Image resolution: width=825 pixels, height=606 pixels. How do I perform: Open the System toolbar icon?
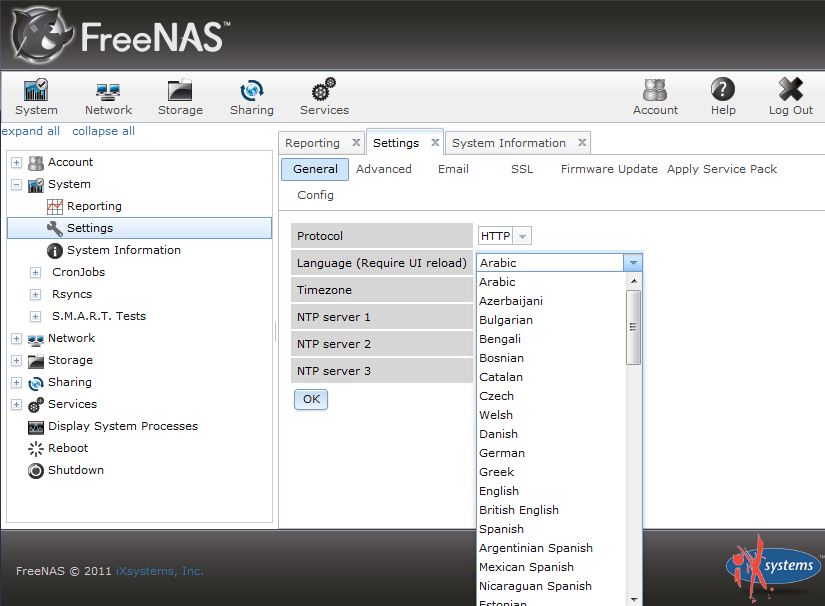tap(36, 91)
